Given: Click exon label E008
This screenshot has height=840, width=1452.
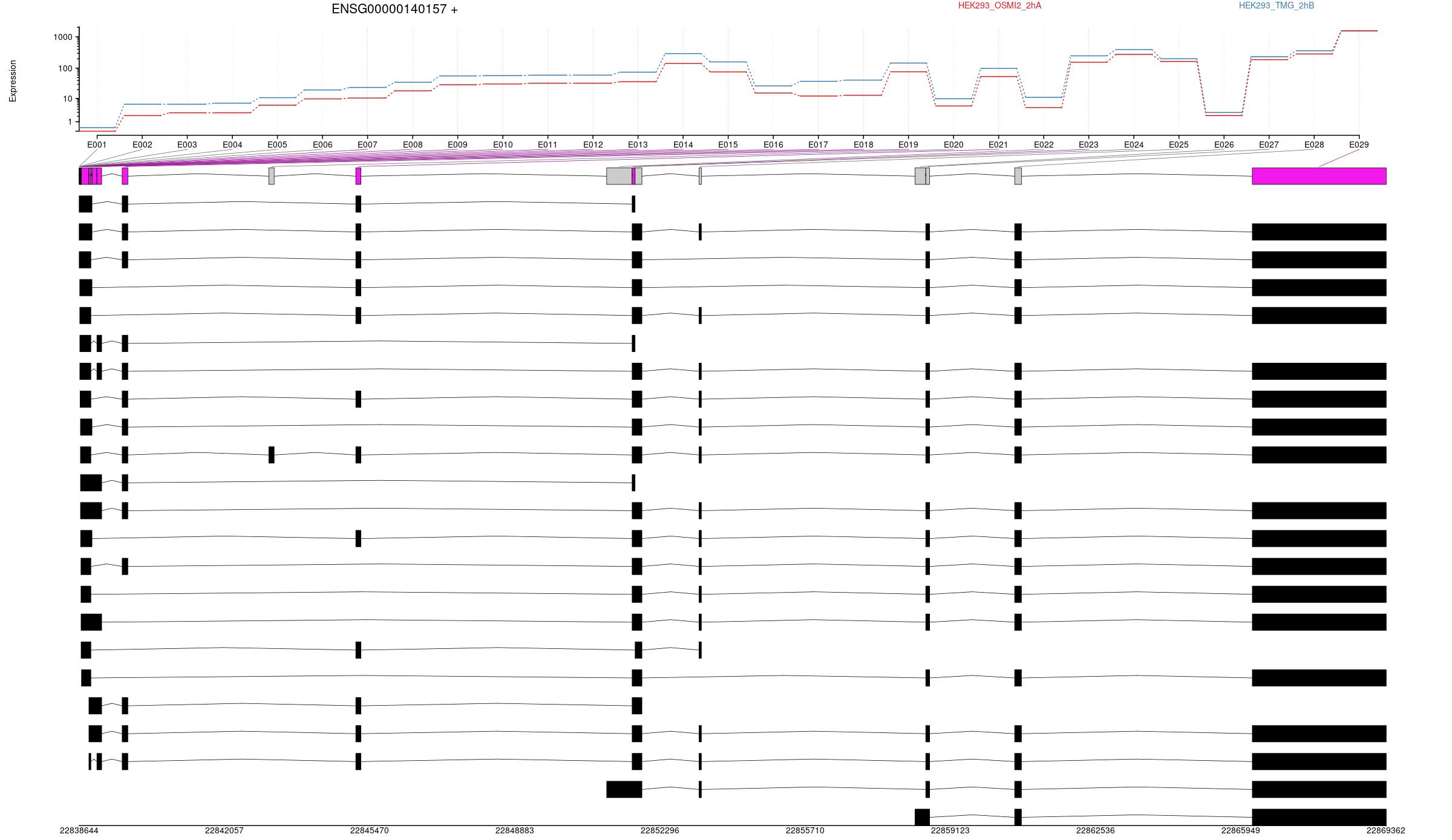Looking at the screenshot, I should click(x=413, y=145).
